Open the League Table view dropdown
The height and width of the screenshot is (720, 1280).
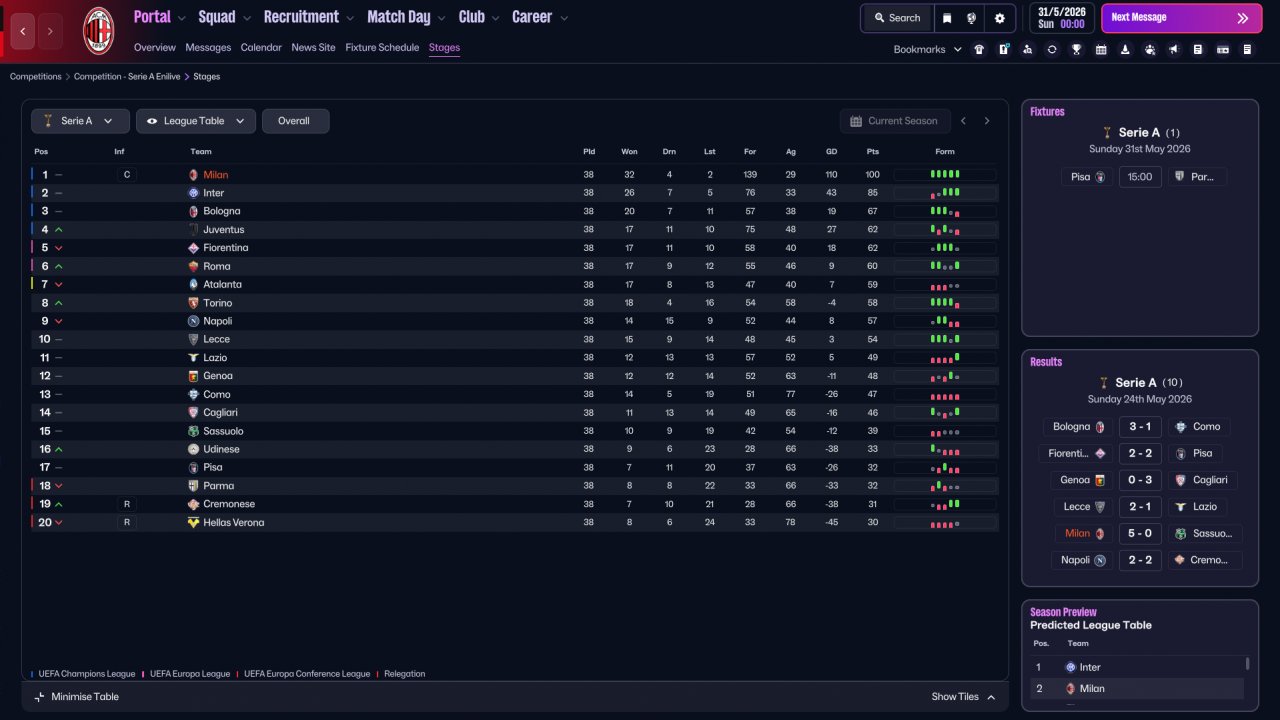(x=196, y=121)
